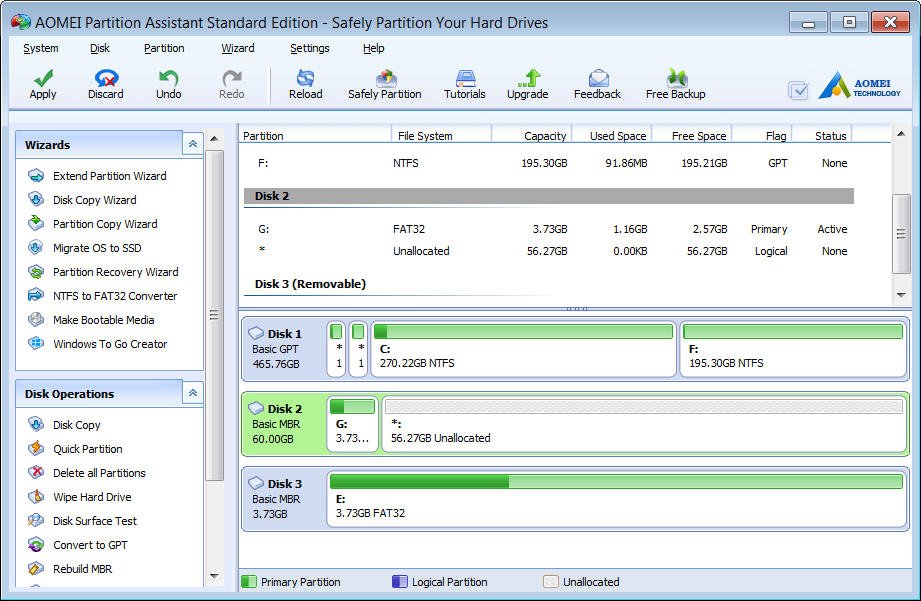Choose Wipe Hard Drive operation
The width and height of the screenshot is (921, 601).
[x=92, y=497]
